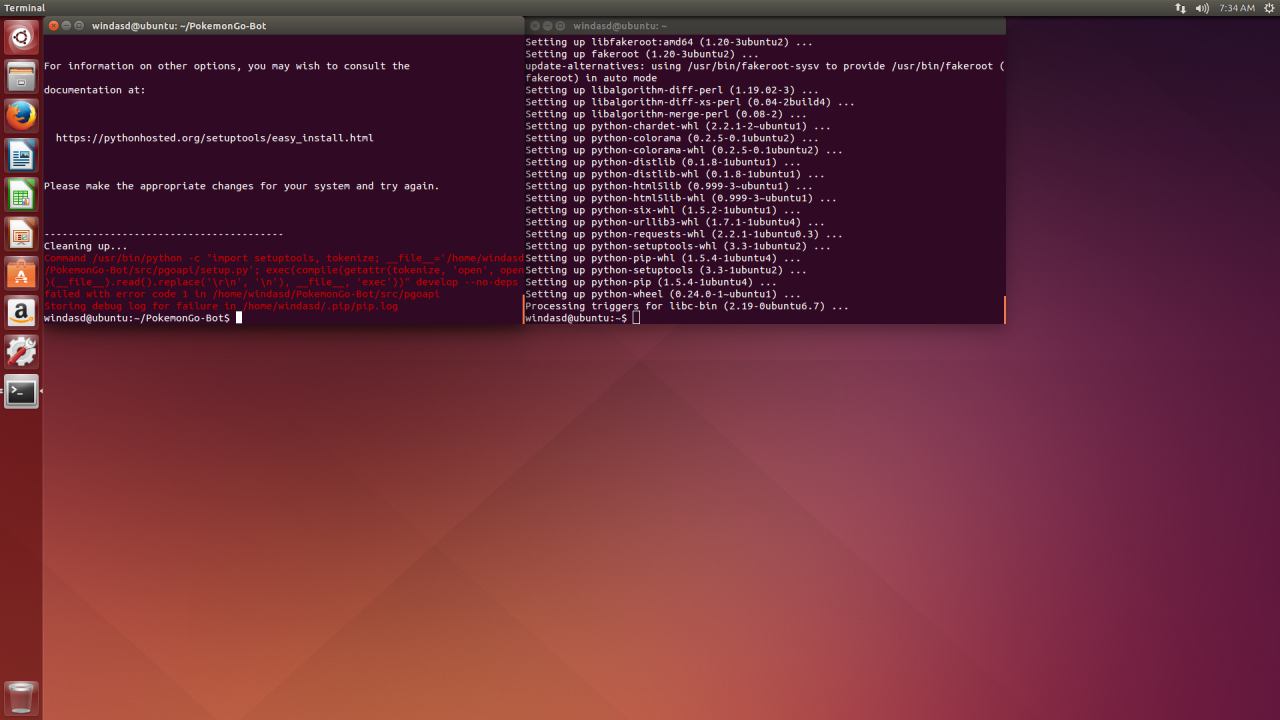Open LibreOffice Writer from the launcher
1280x720 pixels.
tap(21, 156)
